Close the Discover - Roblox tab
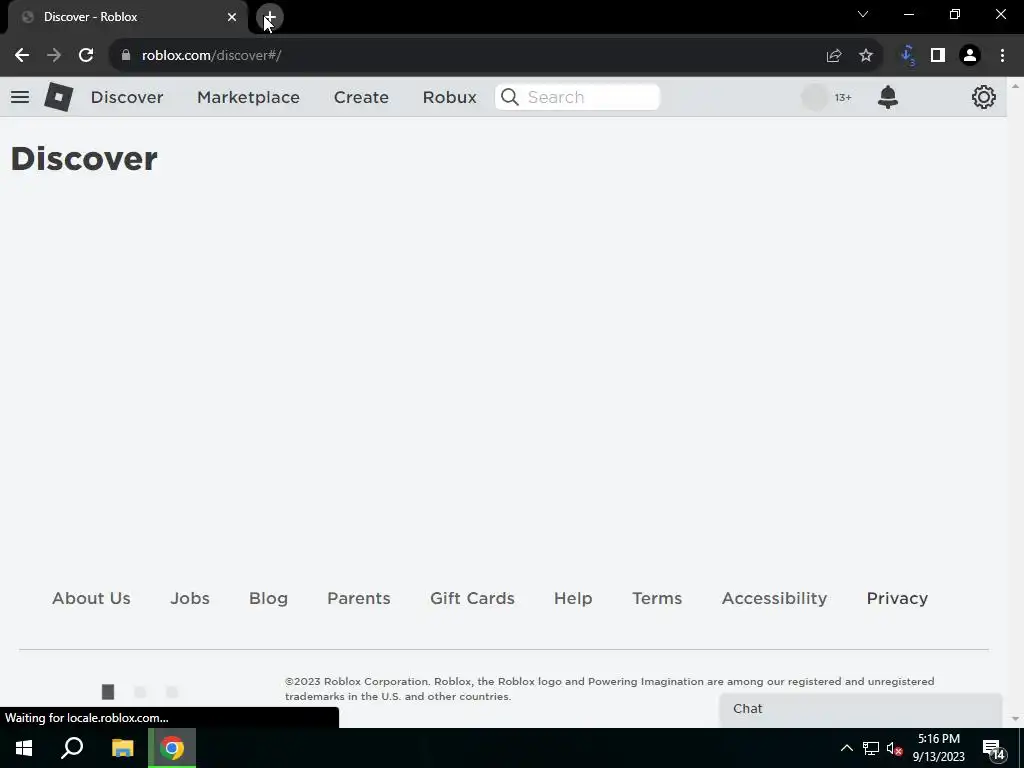This screenshot has height=768, width=1024. (232, 17)
